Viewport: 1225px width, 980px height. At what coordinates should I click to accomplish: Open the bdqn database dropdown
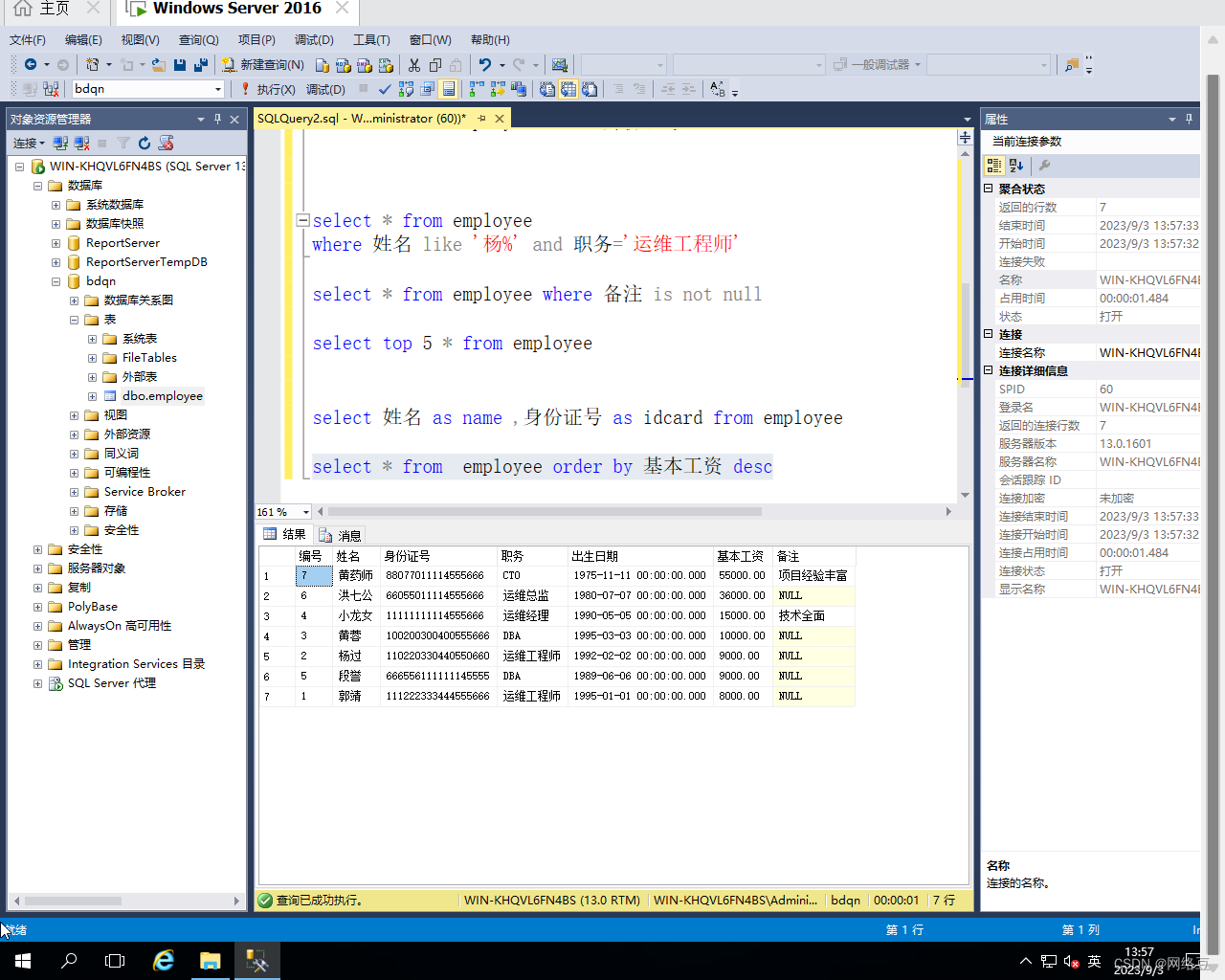coord(218,89)
